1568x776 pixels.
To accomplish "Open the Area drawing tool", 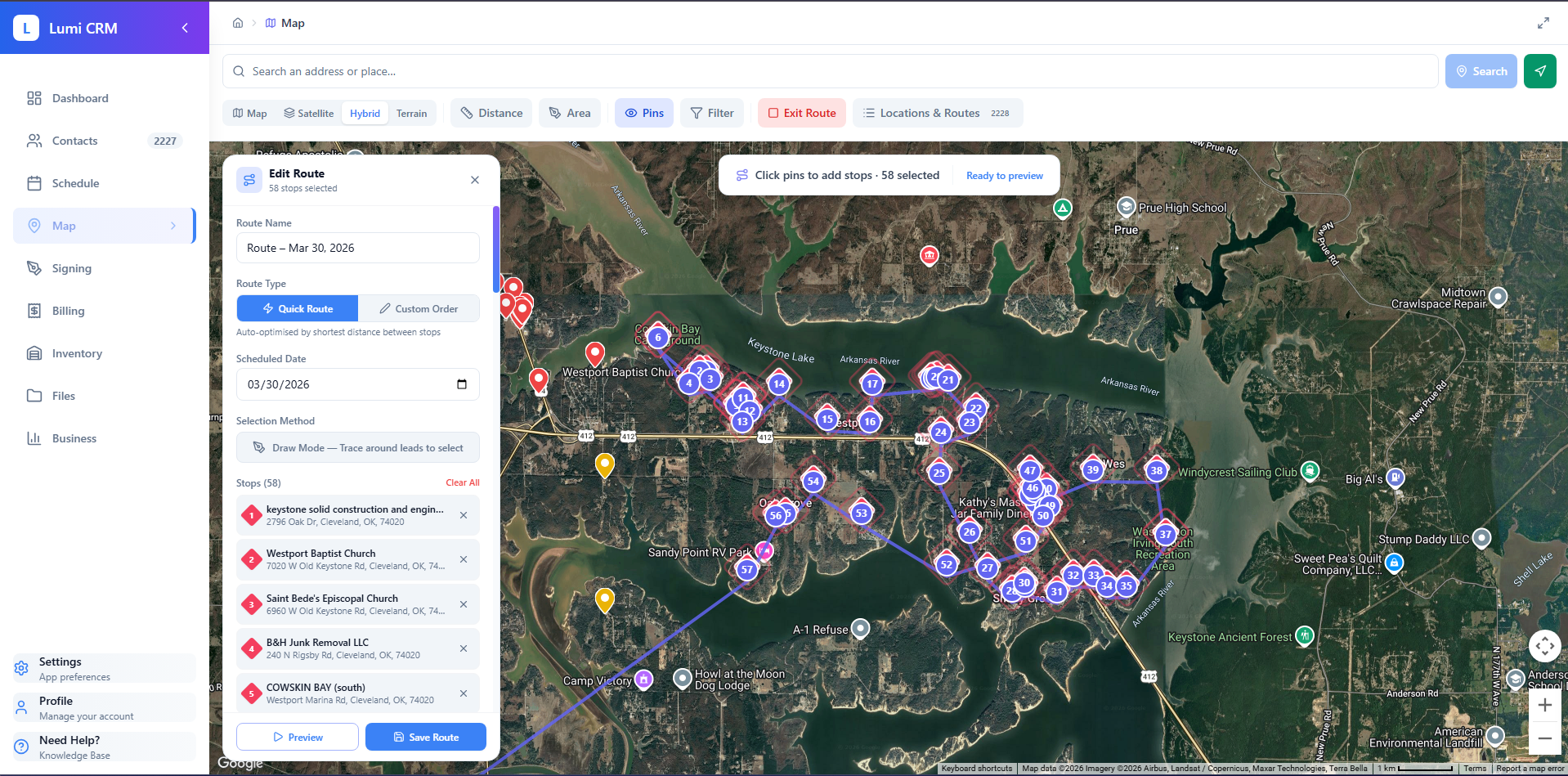I will pyautogui.click(x=570, y=113).
